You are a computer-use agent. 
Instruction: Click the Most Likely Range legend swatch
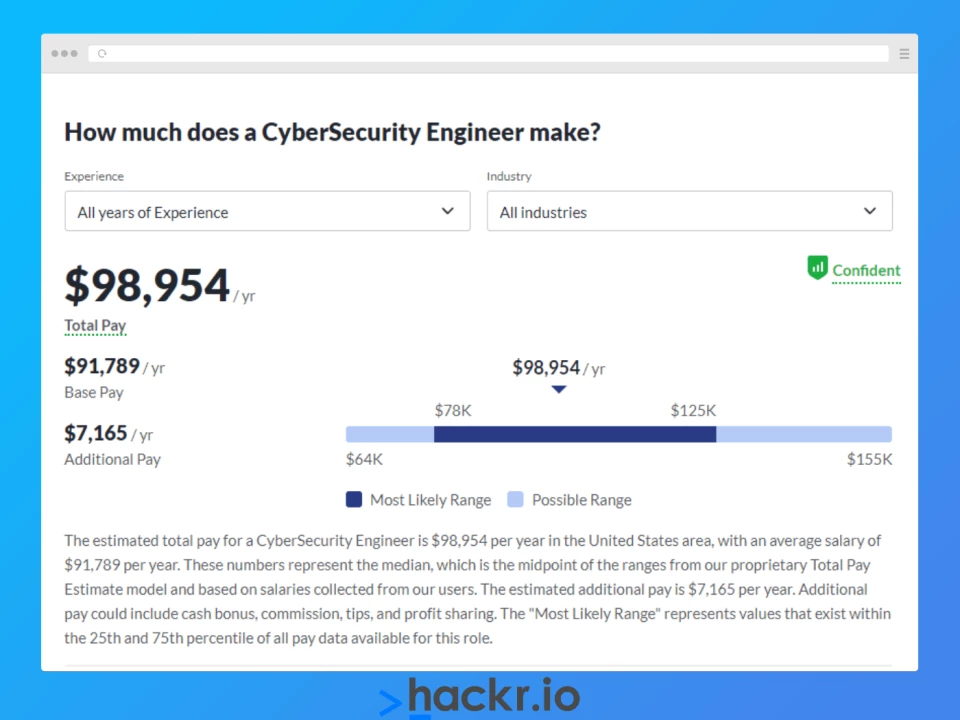(x=354, y=500)
